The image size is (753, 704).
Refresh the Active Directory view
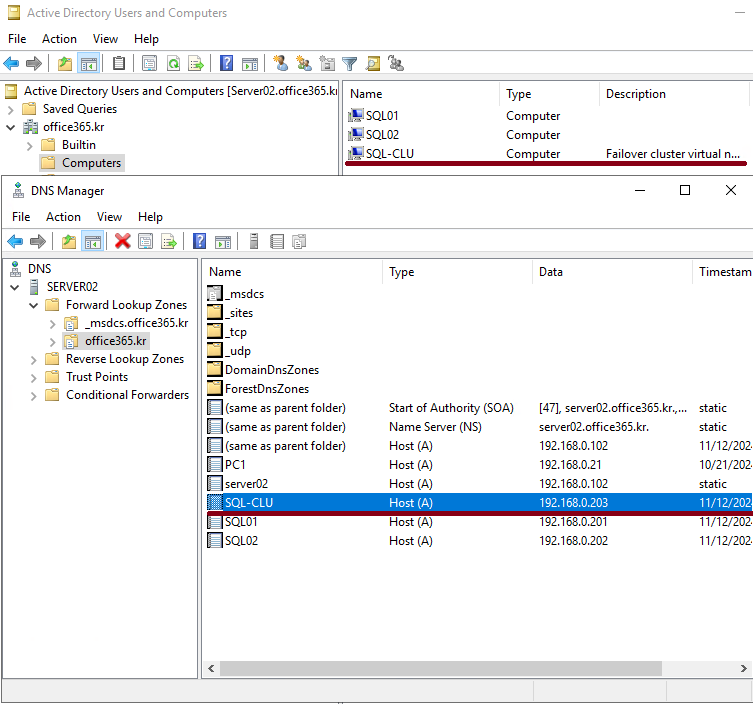pos(173,63)
